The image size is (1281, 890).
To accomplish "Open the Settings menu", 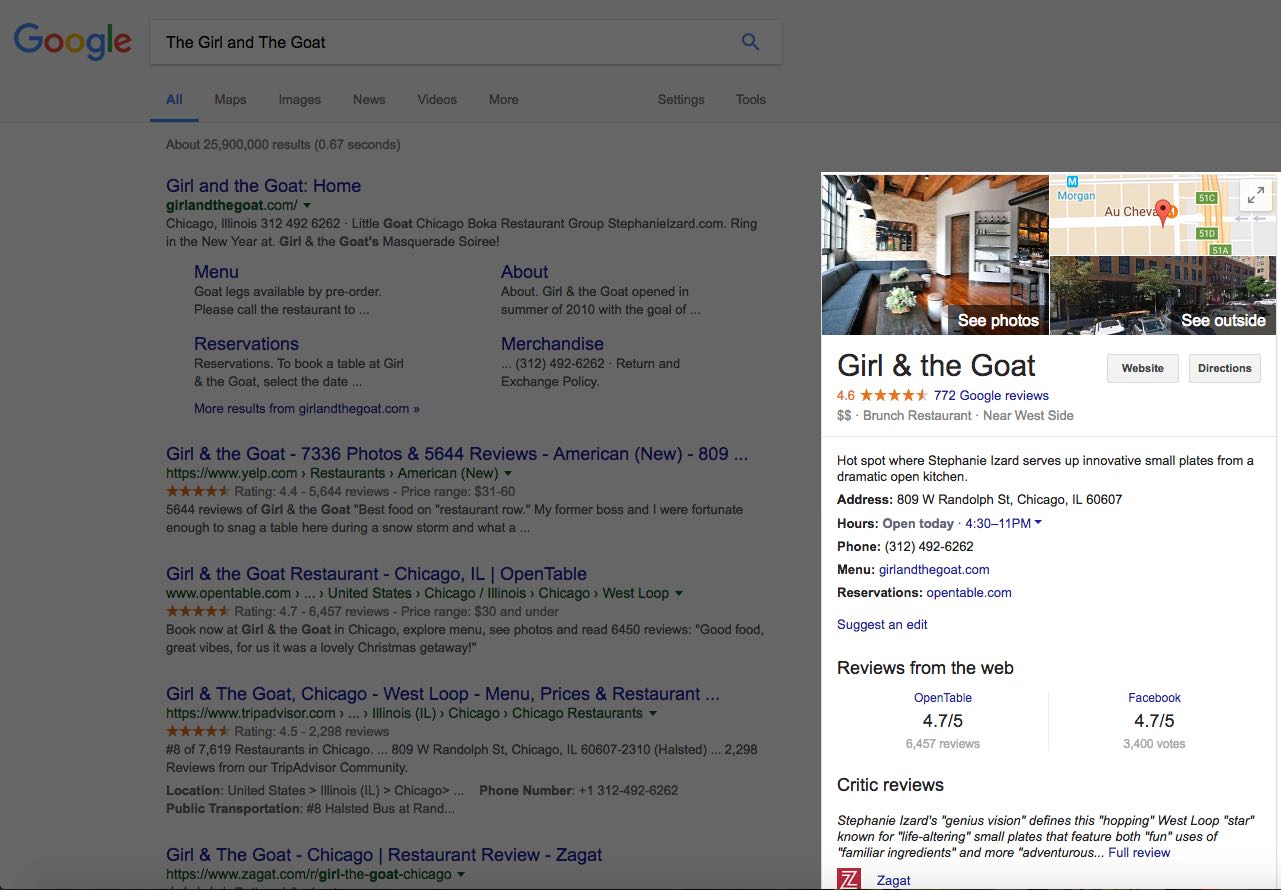I will click(x=681, y=99).
